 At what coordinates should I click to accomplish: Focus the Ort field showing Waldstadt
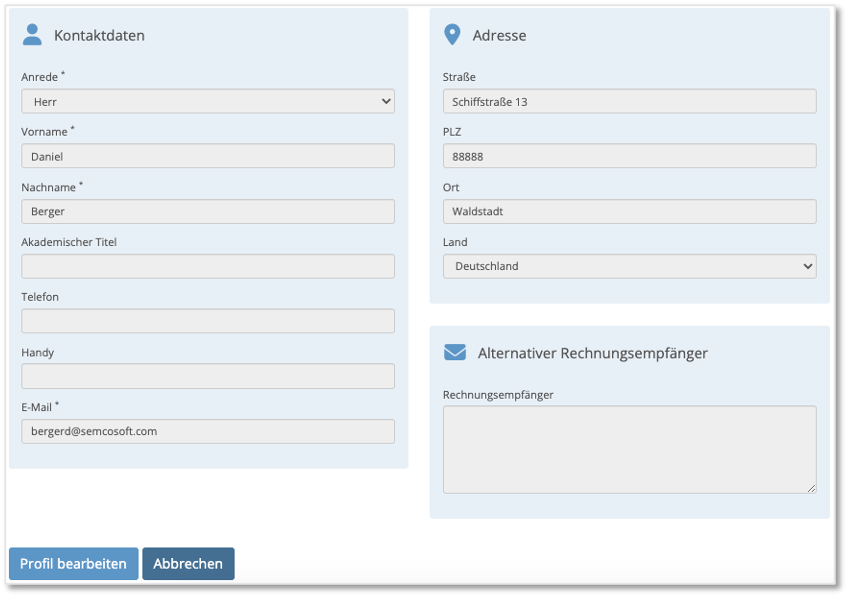tap(630, 211)
